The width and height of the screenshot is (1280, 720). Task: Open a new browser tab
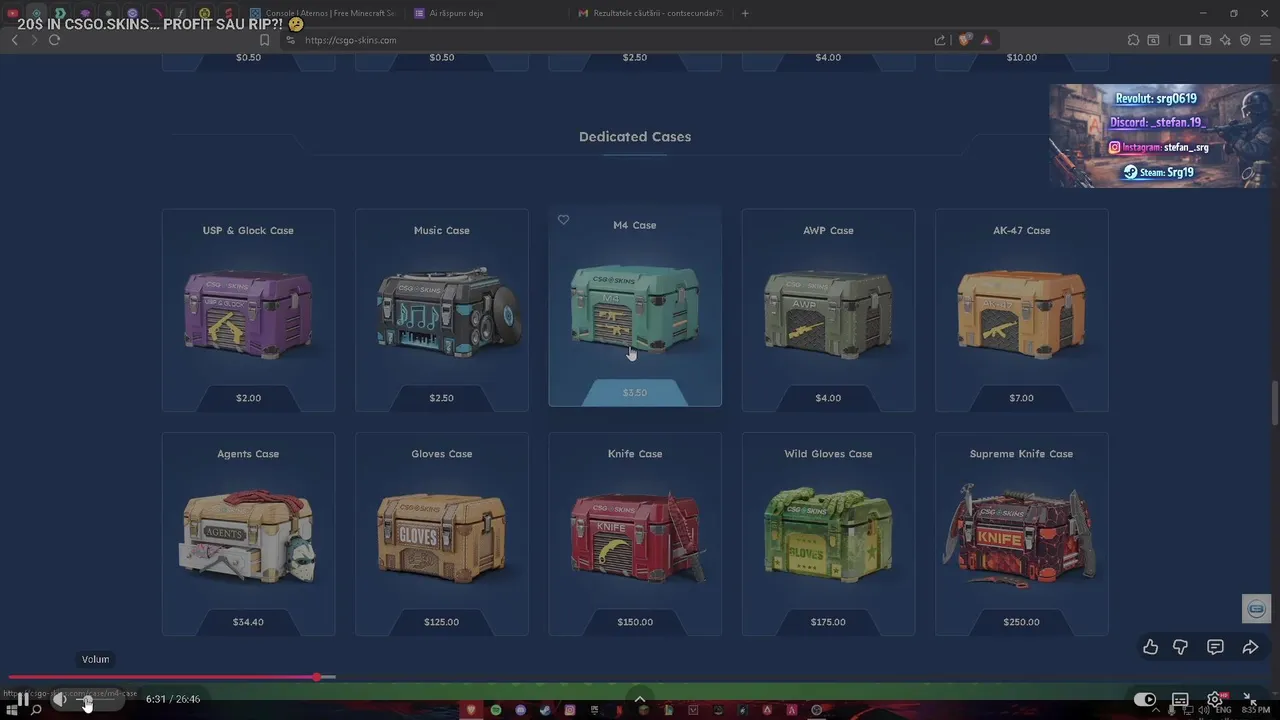(x=745, y=13)
